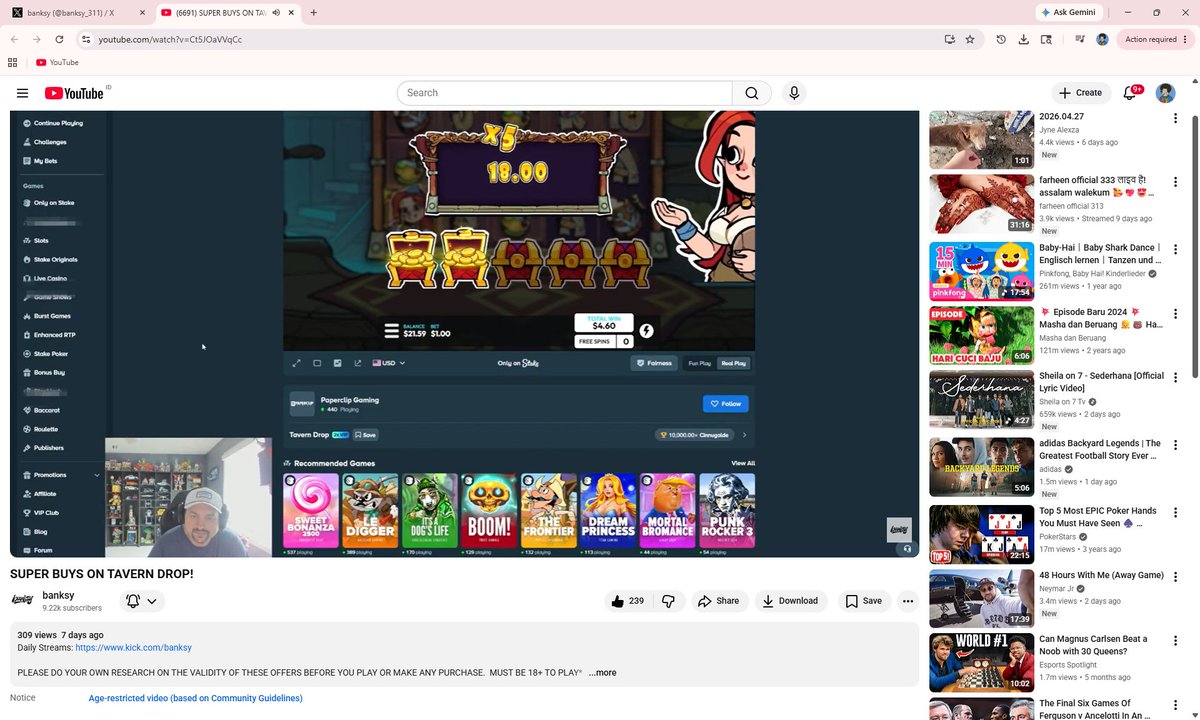Viewport: 1200px width, 720px height.
Task: Open the 2026.04.27 video thumbnail
Action: tap(981, 139)
